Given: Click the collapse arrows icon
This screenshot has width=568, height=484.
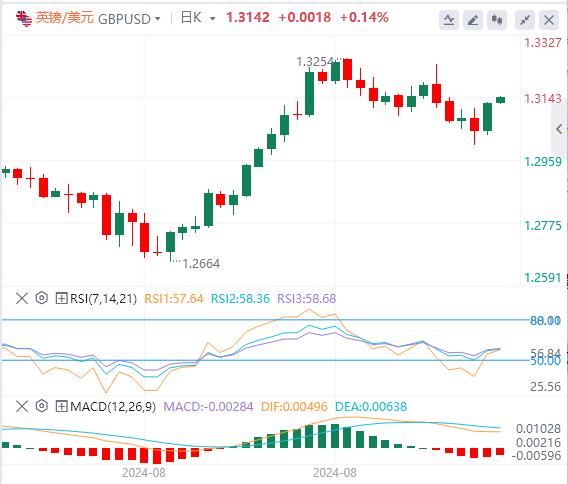Looking at the screenshot, I should click(525, 20).
